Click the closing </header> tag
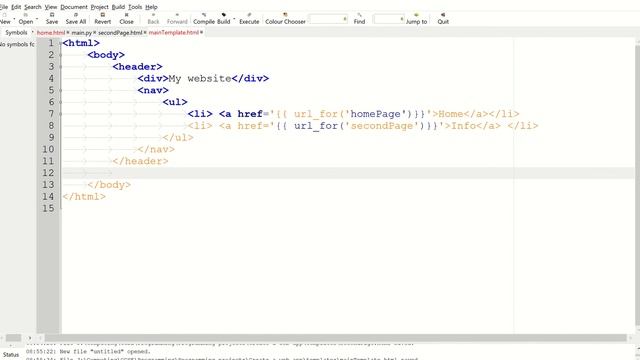 [x=140, y=161]
